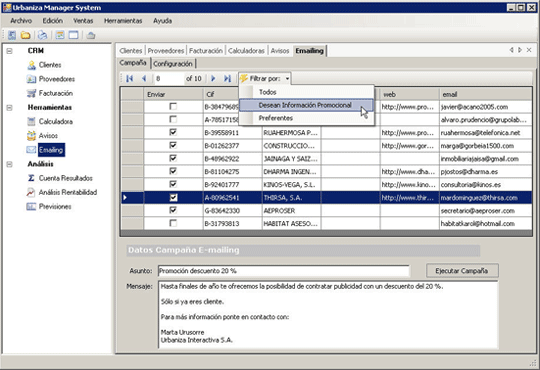This screenshot has height=370, width=540.
Task: Open the Ventas menu
Action: click(x=83, y=21)
